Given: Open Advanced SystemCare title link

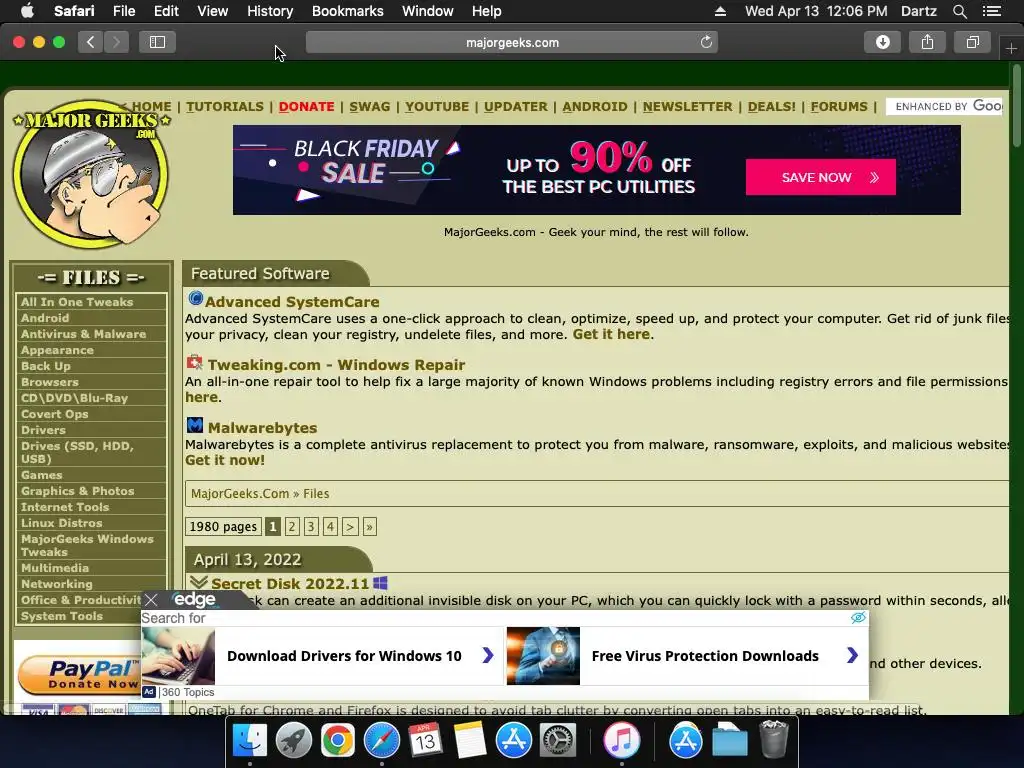Looking at the screenshot, I should click(x=292, y=302).
